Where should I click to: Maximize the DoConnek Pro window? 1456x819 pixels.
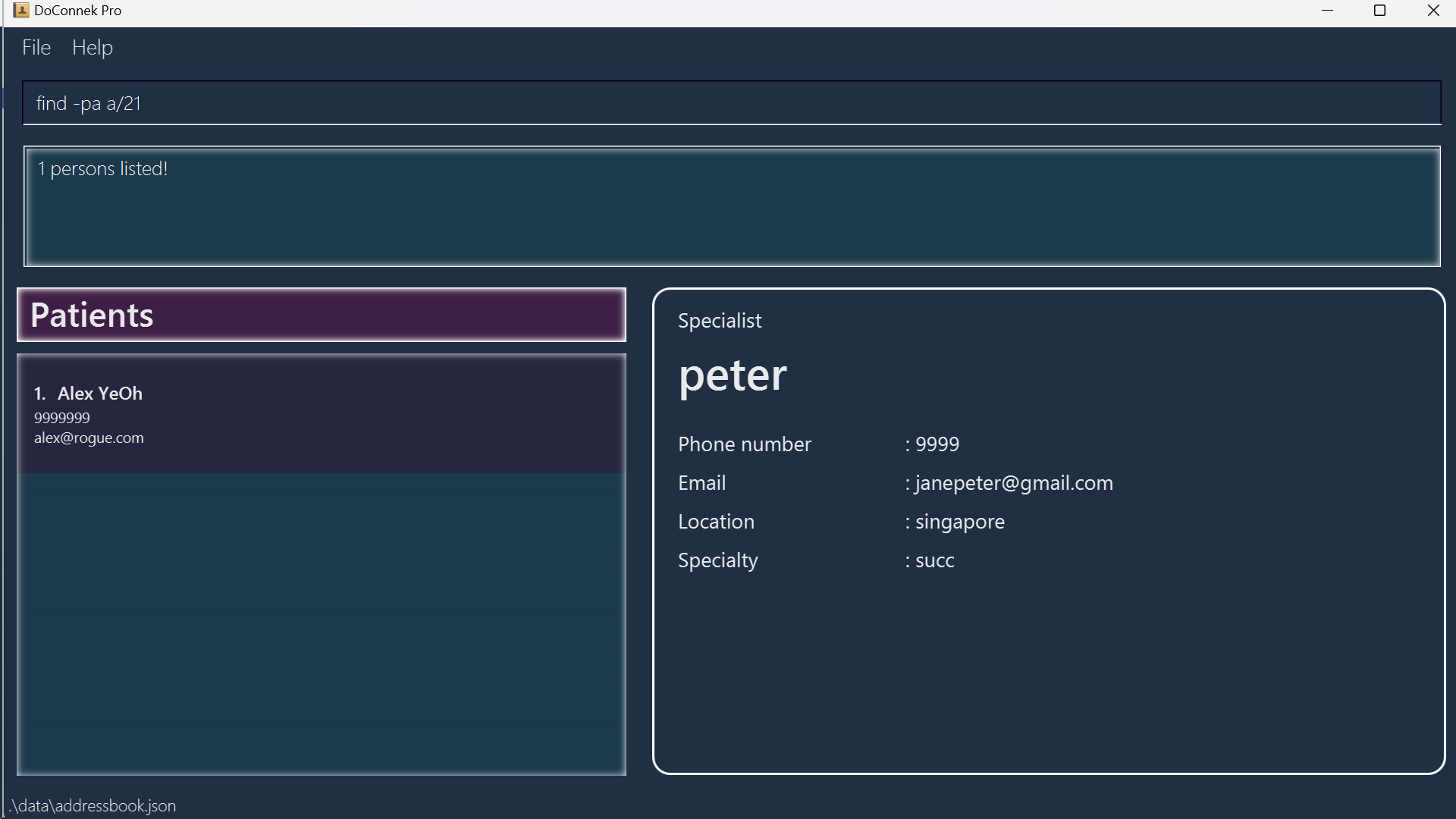point(1380,11)
